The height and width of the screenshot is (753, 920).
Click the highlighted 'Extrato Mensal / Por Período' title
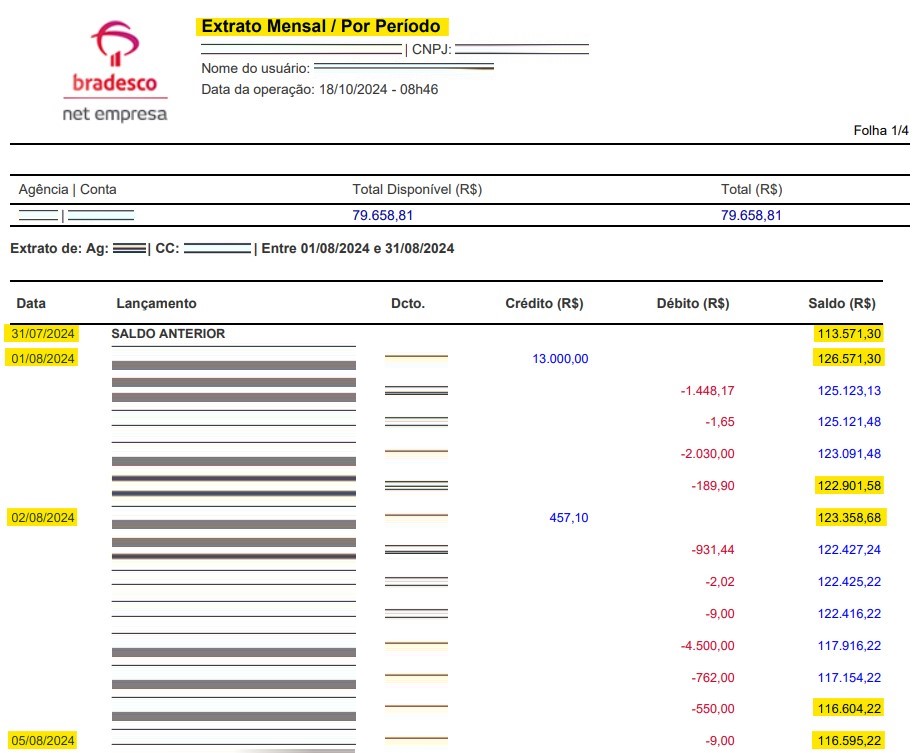pos(322,25)
